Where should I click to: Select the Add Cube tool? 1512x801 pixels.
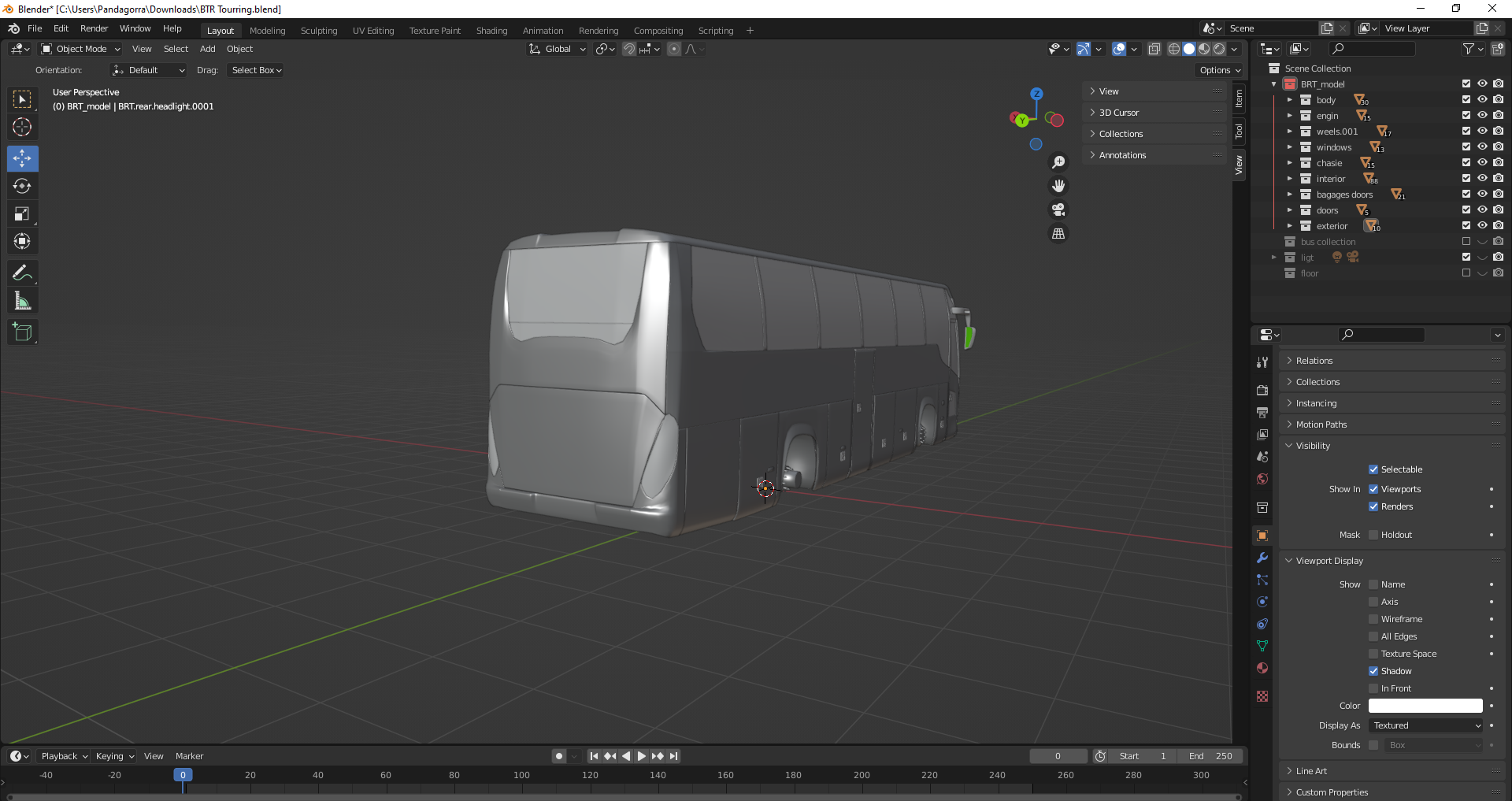point(22,332)
